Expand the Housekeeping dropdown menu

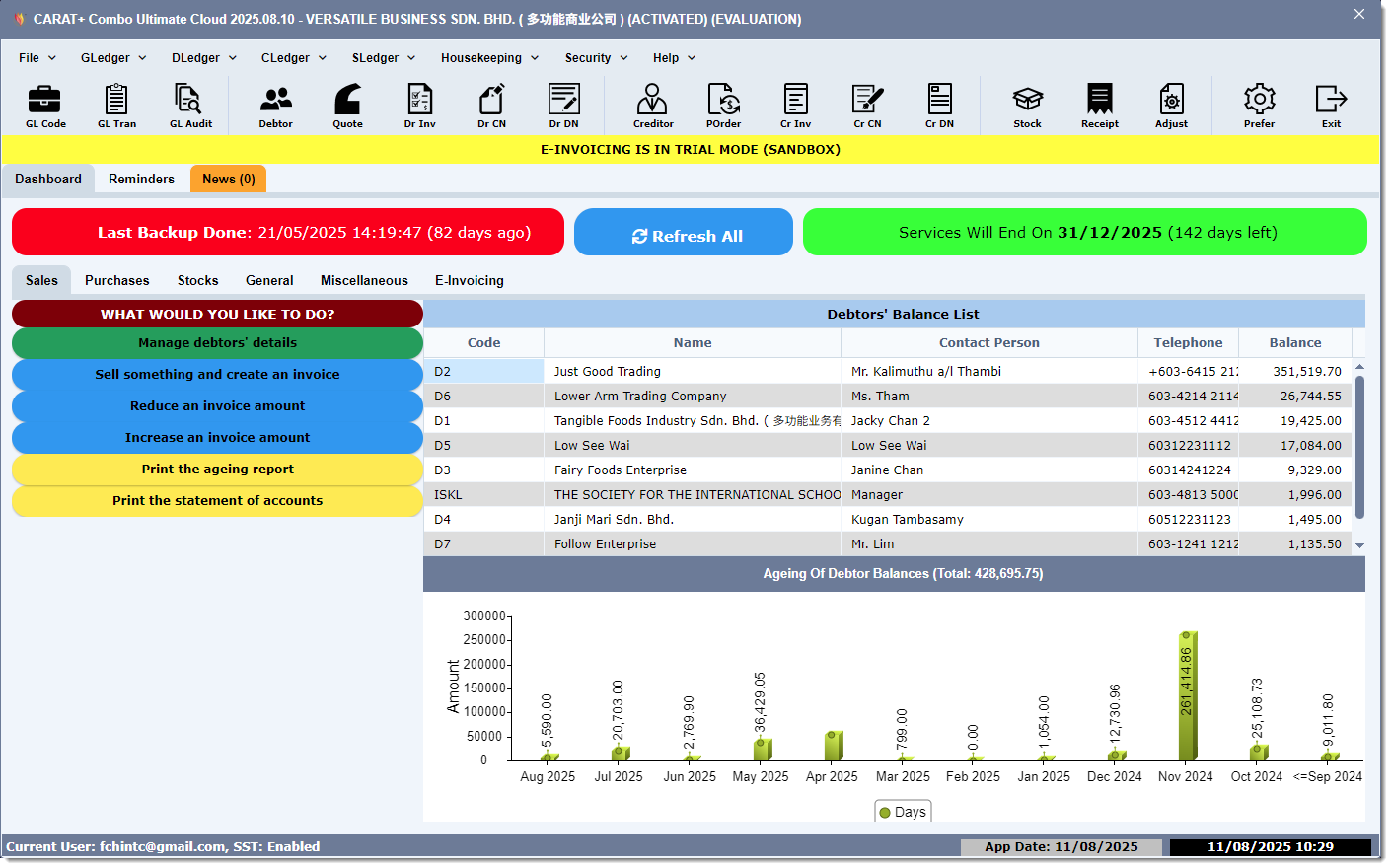point(489,58)
